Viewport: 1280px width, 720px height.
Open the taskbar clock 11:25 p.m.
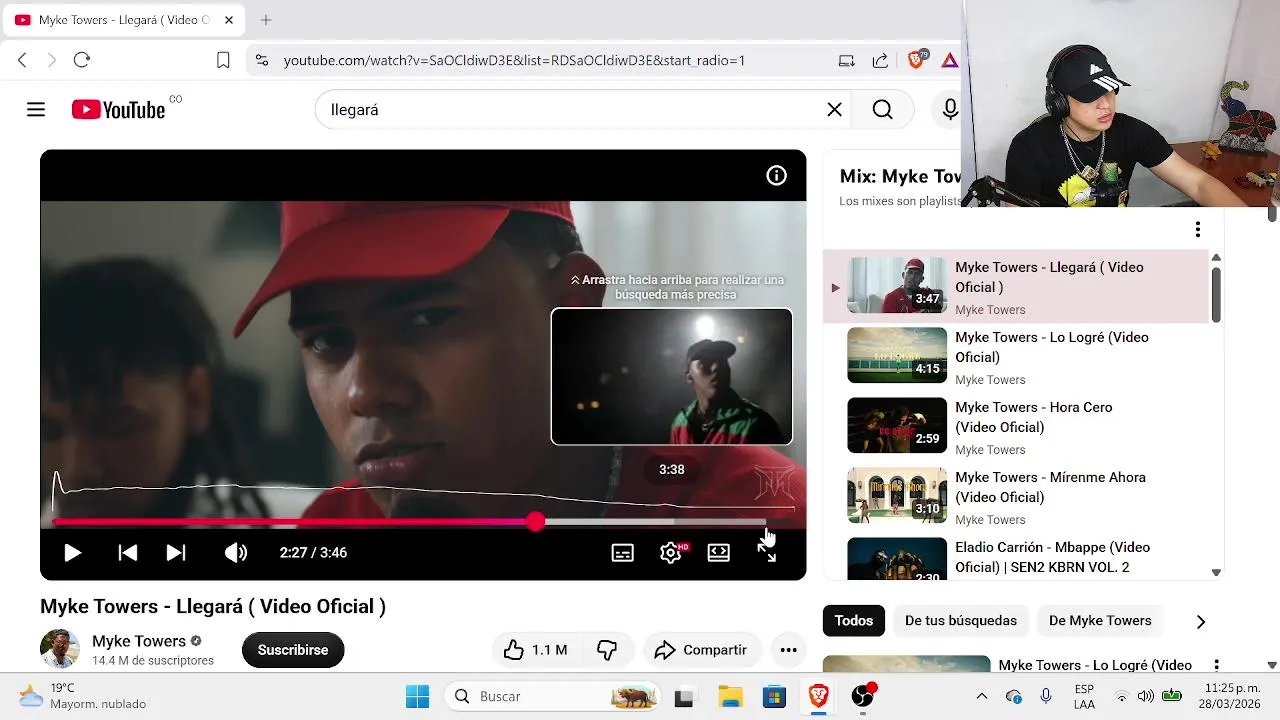pos(1229,696)
